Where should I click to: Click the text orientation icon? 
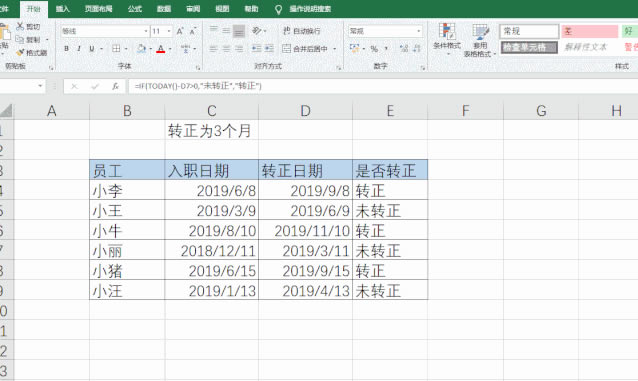[x=257, y=31]
